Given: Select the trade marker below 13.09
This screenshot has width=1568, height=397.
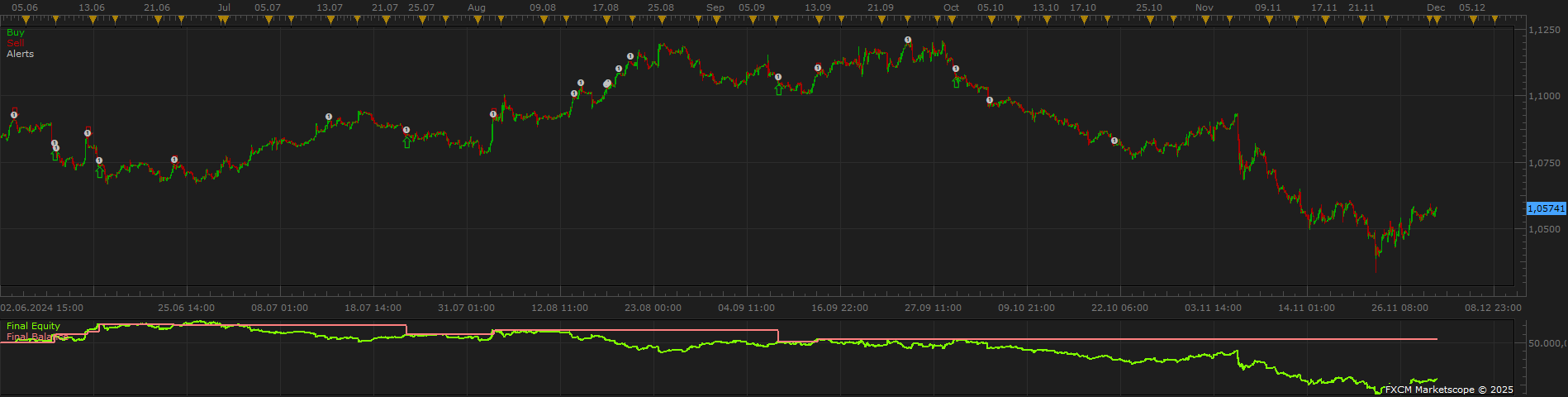Looking at the screenshot, I should (818, 68).
